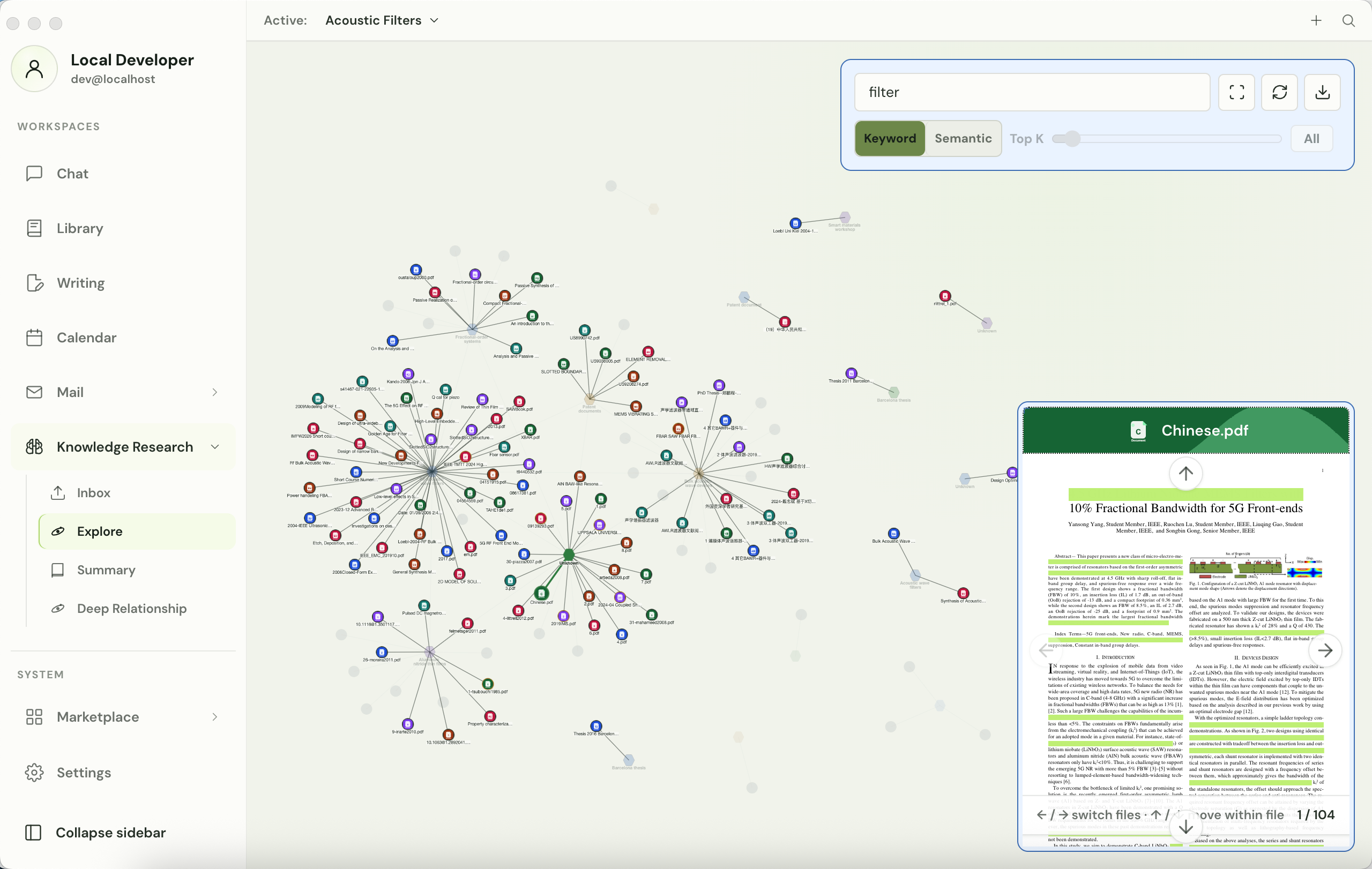Click the Top K slider handle
The height and width of the screenshot is (869, 1372).
[1072, 138]
